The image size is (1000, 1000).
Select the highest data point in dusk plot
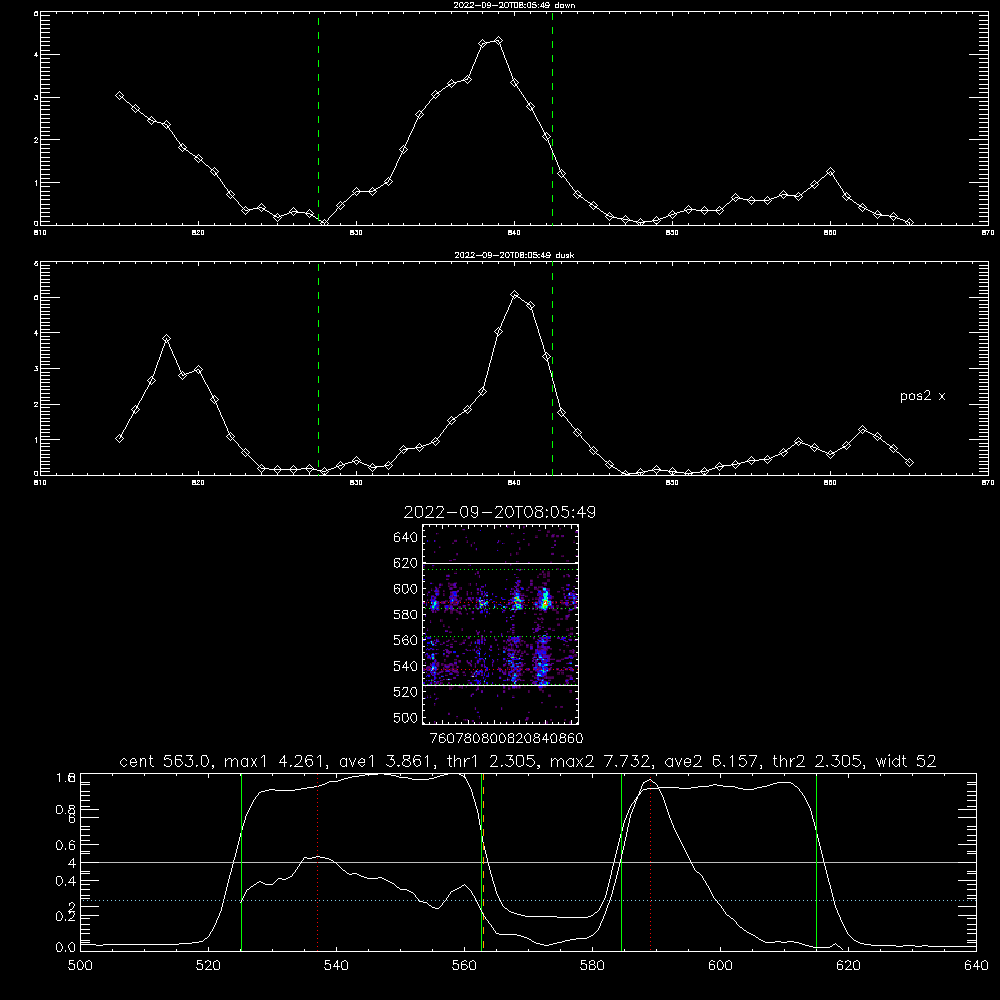click(x=515, y=295)
